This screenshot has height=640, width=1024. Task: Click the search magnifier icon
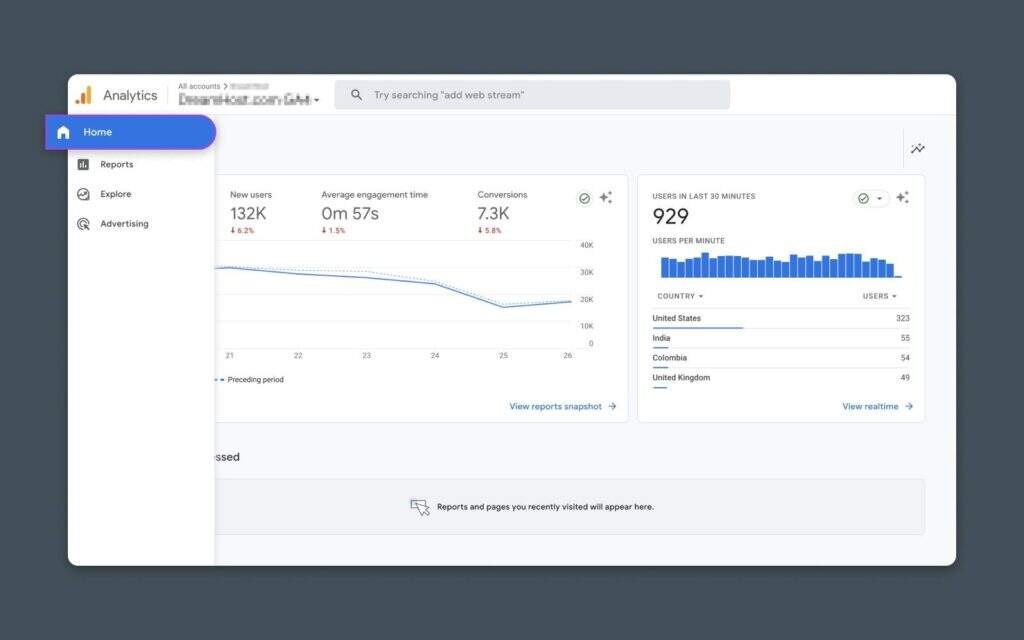click(x=356, y=95)
